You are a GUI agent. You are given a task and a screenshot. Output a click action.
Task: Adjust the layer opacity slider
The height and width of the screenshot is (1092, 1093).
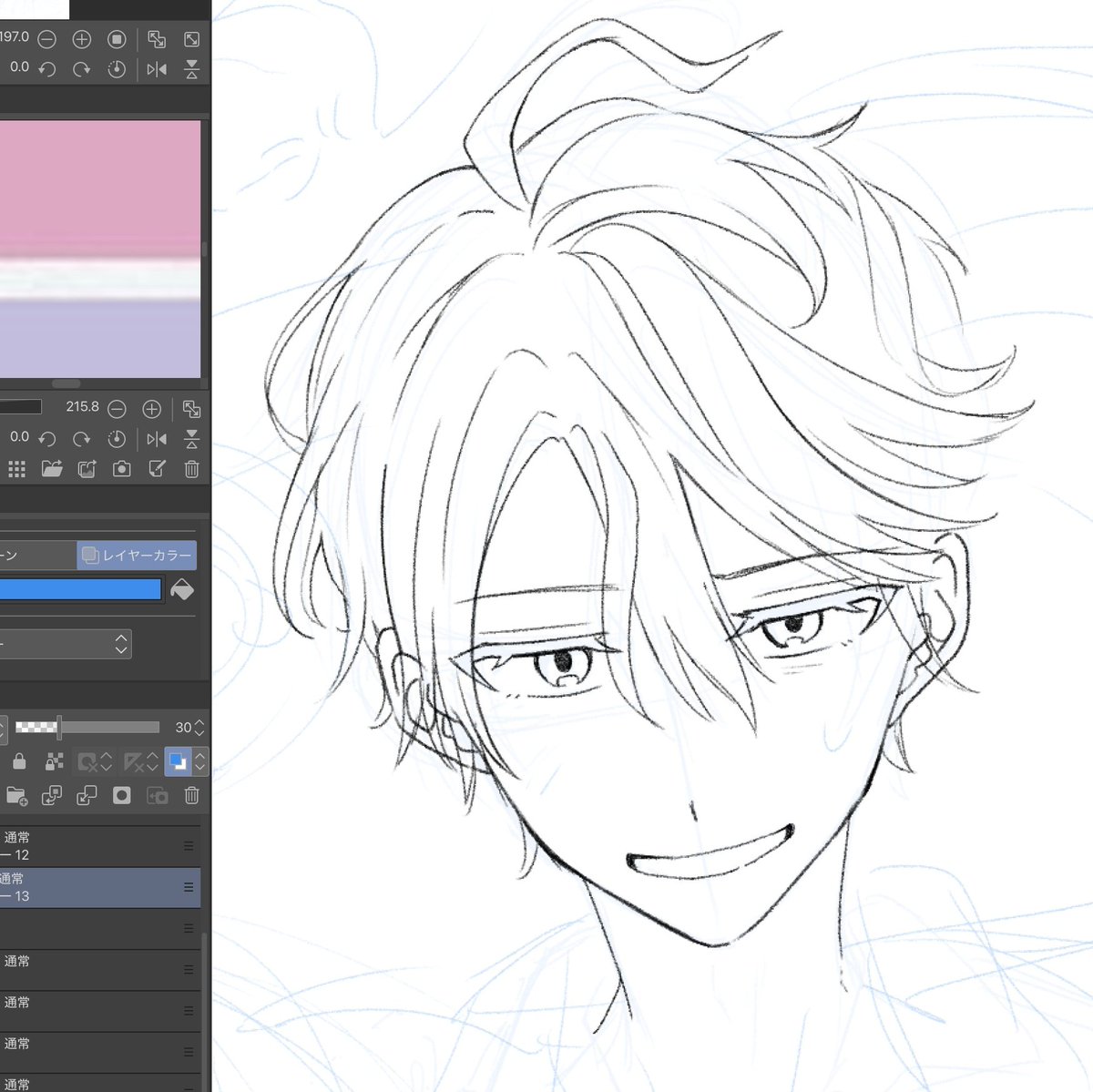click(87, 727)
